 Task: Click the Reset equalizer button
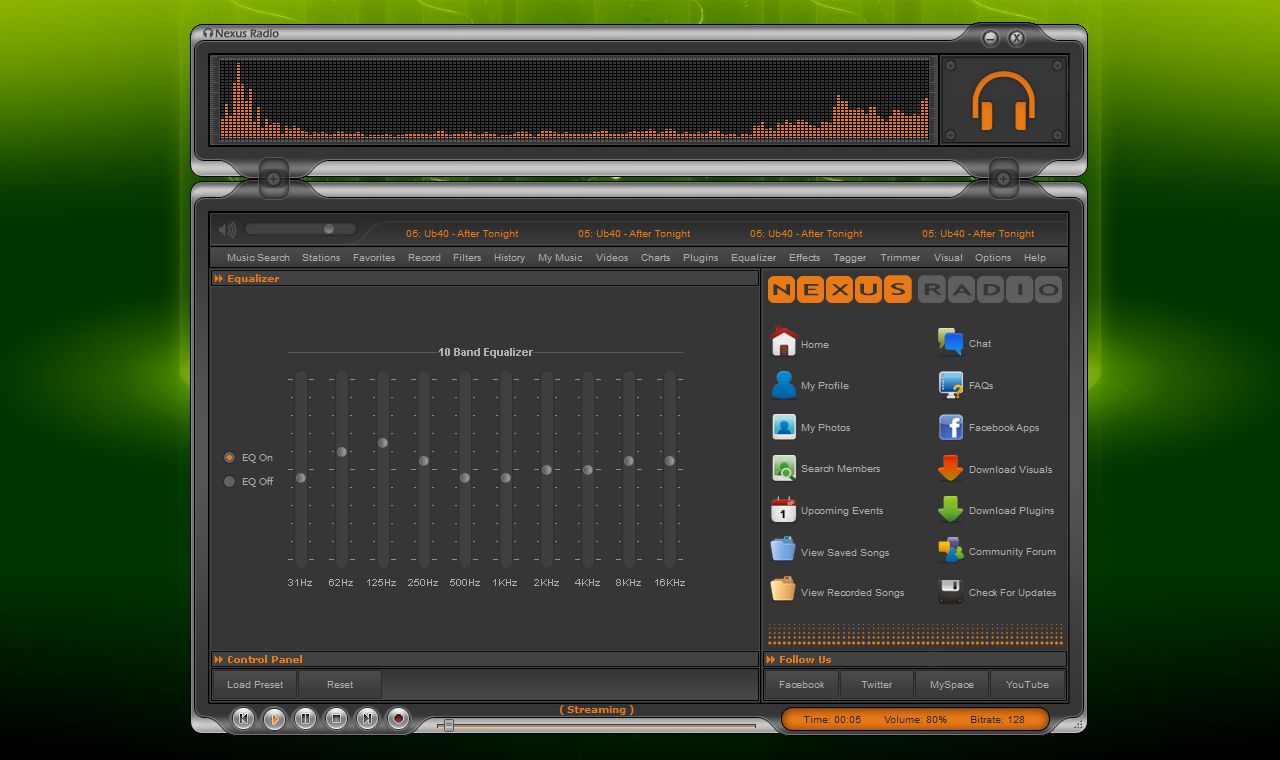click(340, 685)
